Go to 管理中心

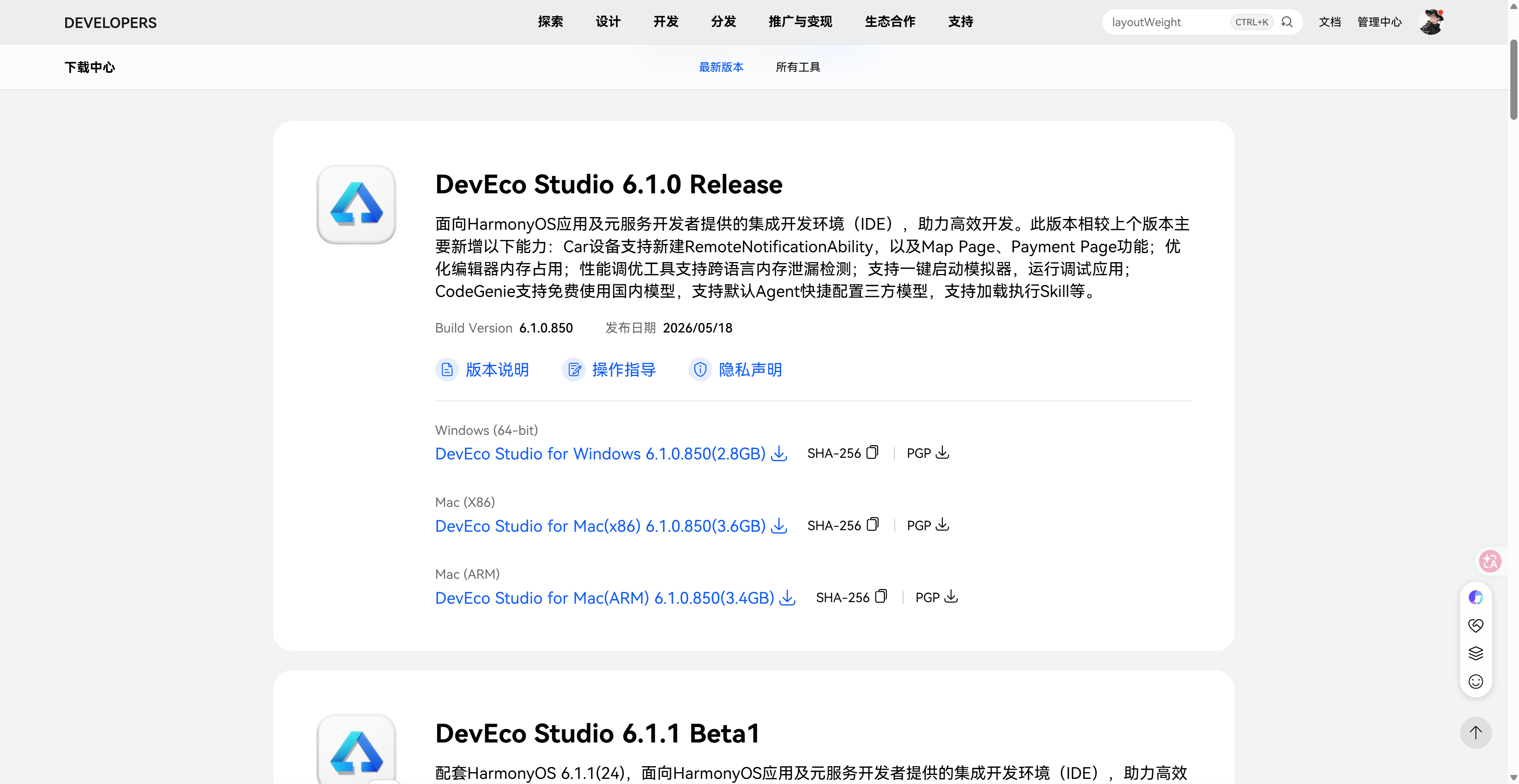[x=1379, y=22]
